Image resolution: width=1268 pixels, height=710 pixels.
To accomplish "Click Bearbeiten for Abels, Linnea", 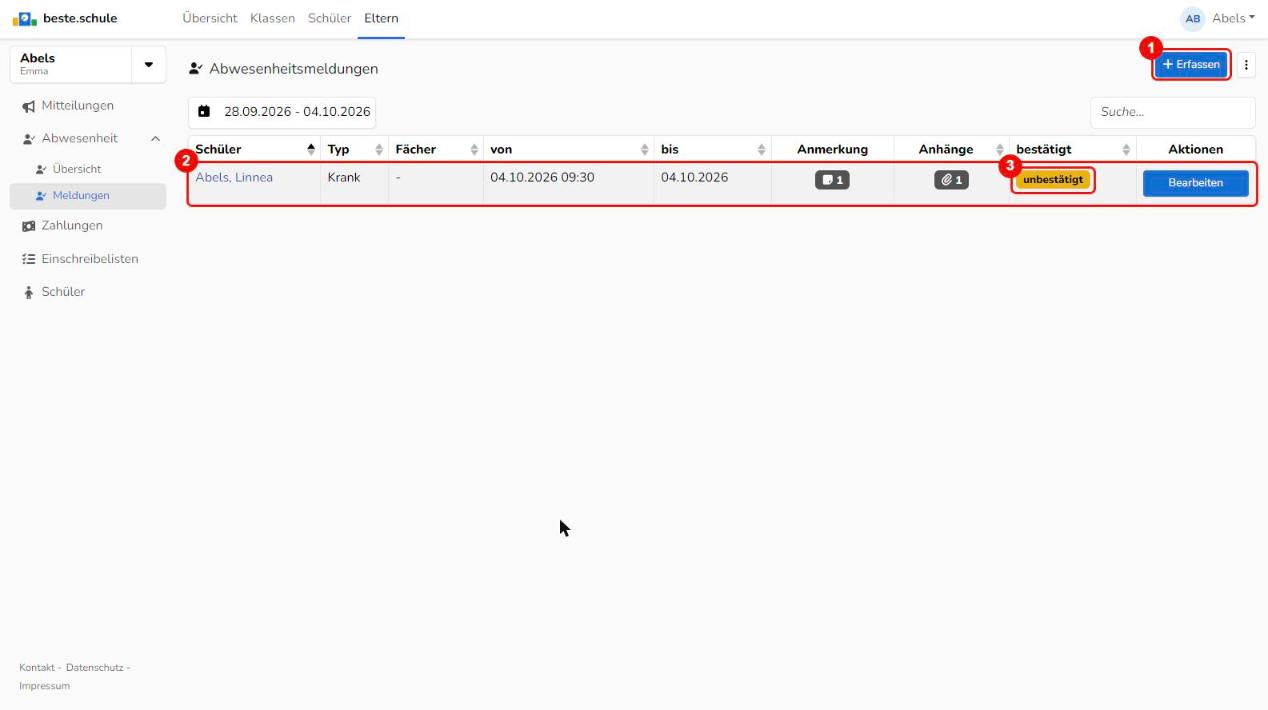I will click(1195, 183).
